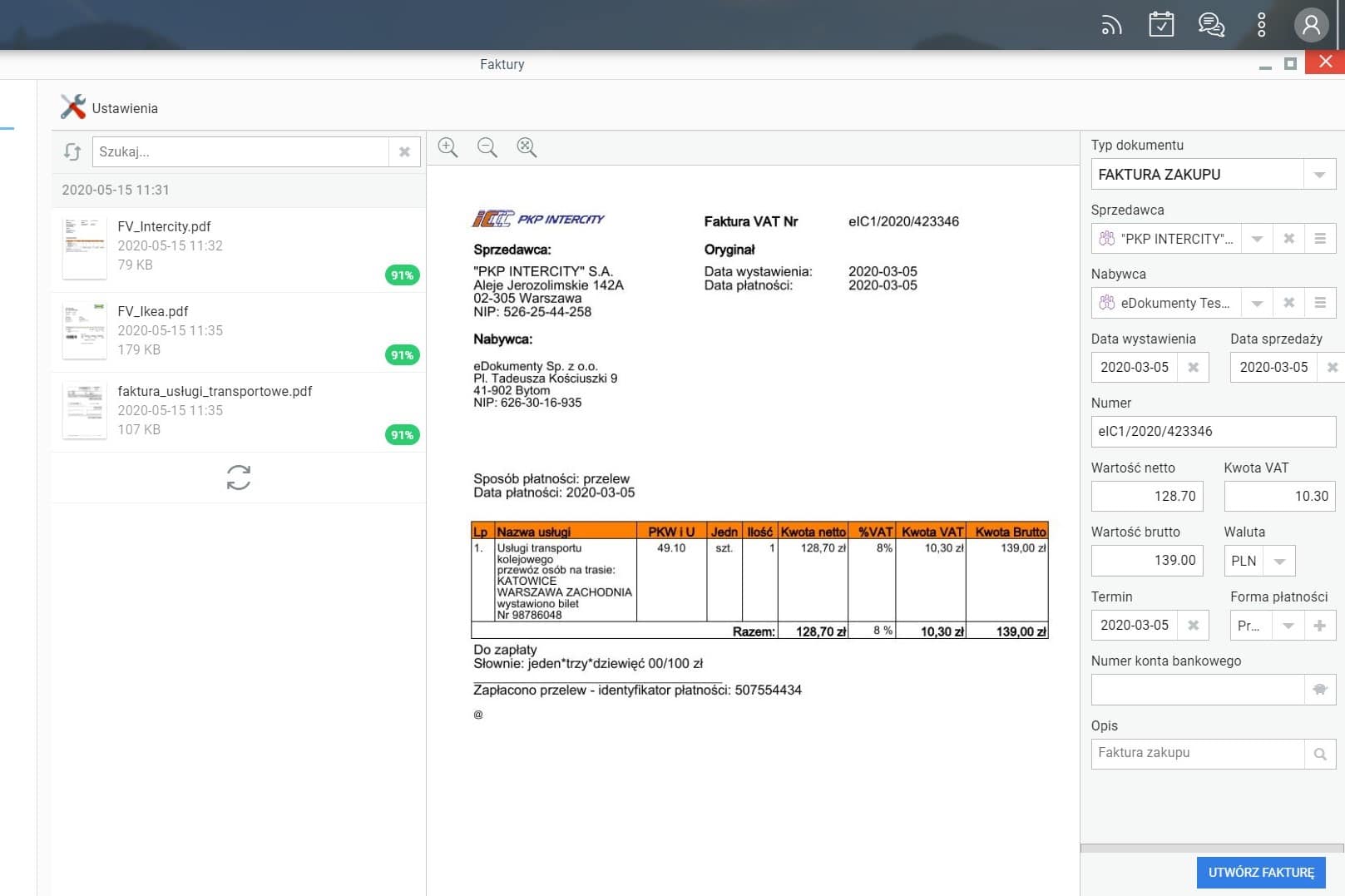Image resolution: width=1345 pixels, height=896 pixels.
Task: Click the Wartość netto field
Action: [x=1147, y=496]
